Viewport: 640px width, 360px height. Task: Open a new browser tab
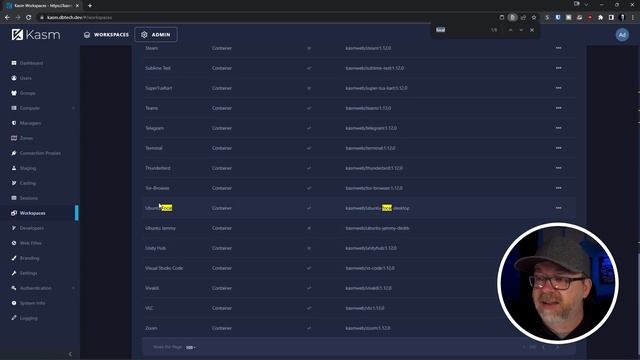coord(90,6)
